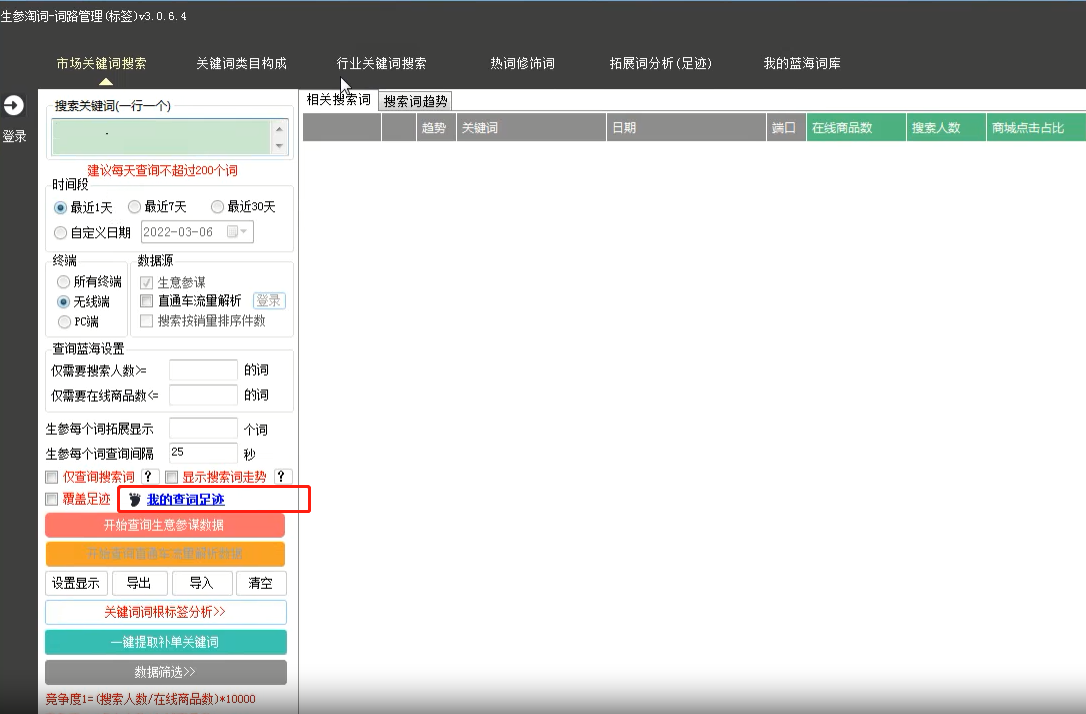Click 仅需要在线商品数<= input field
This screenshot has width=1086, height=714.
(203, 395)
